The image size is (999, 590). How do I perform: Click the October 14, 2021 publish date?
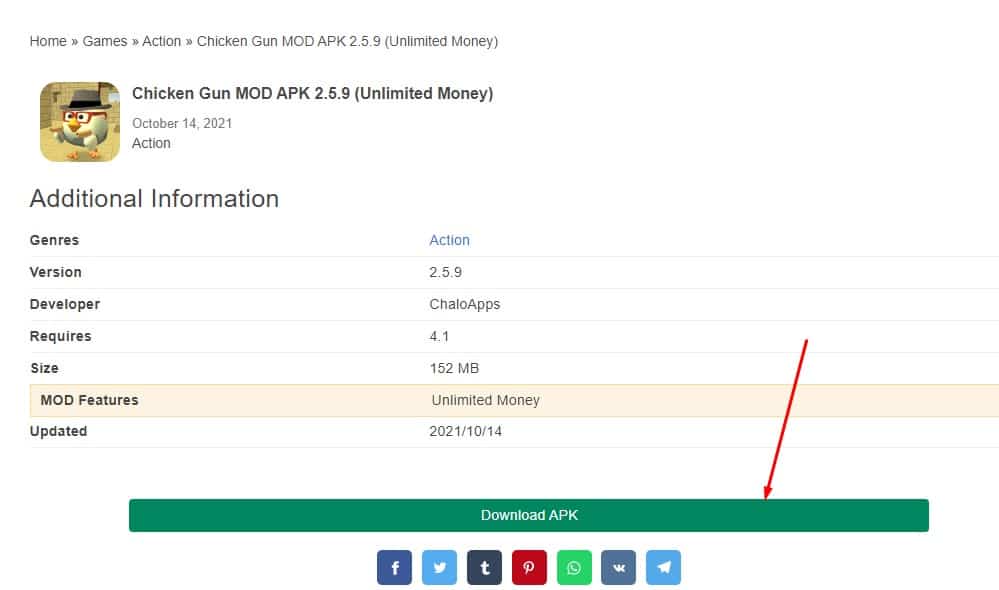click(x=182, y=123)
